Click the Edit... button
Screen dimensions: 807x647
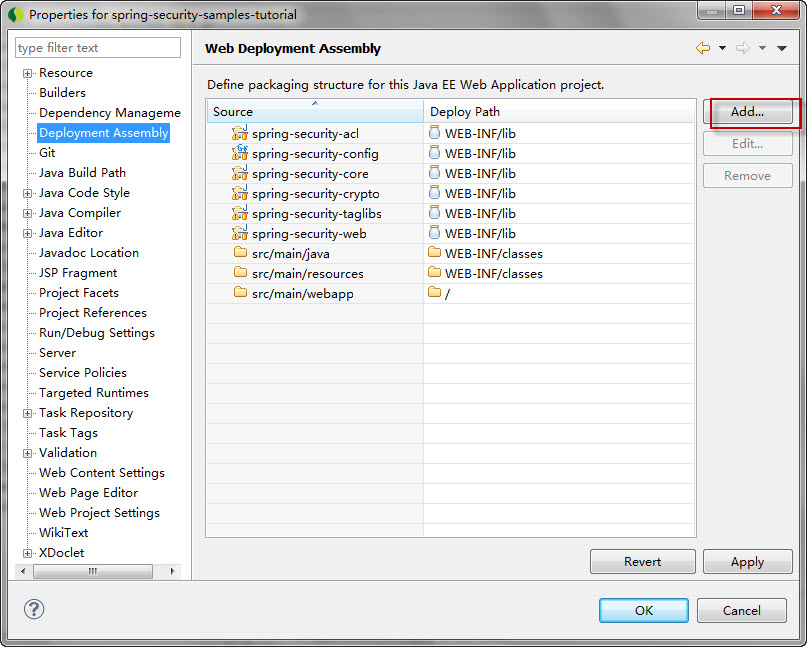click(x=747, y=144)
